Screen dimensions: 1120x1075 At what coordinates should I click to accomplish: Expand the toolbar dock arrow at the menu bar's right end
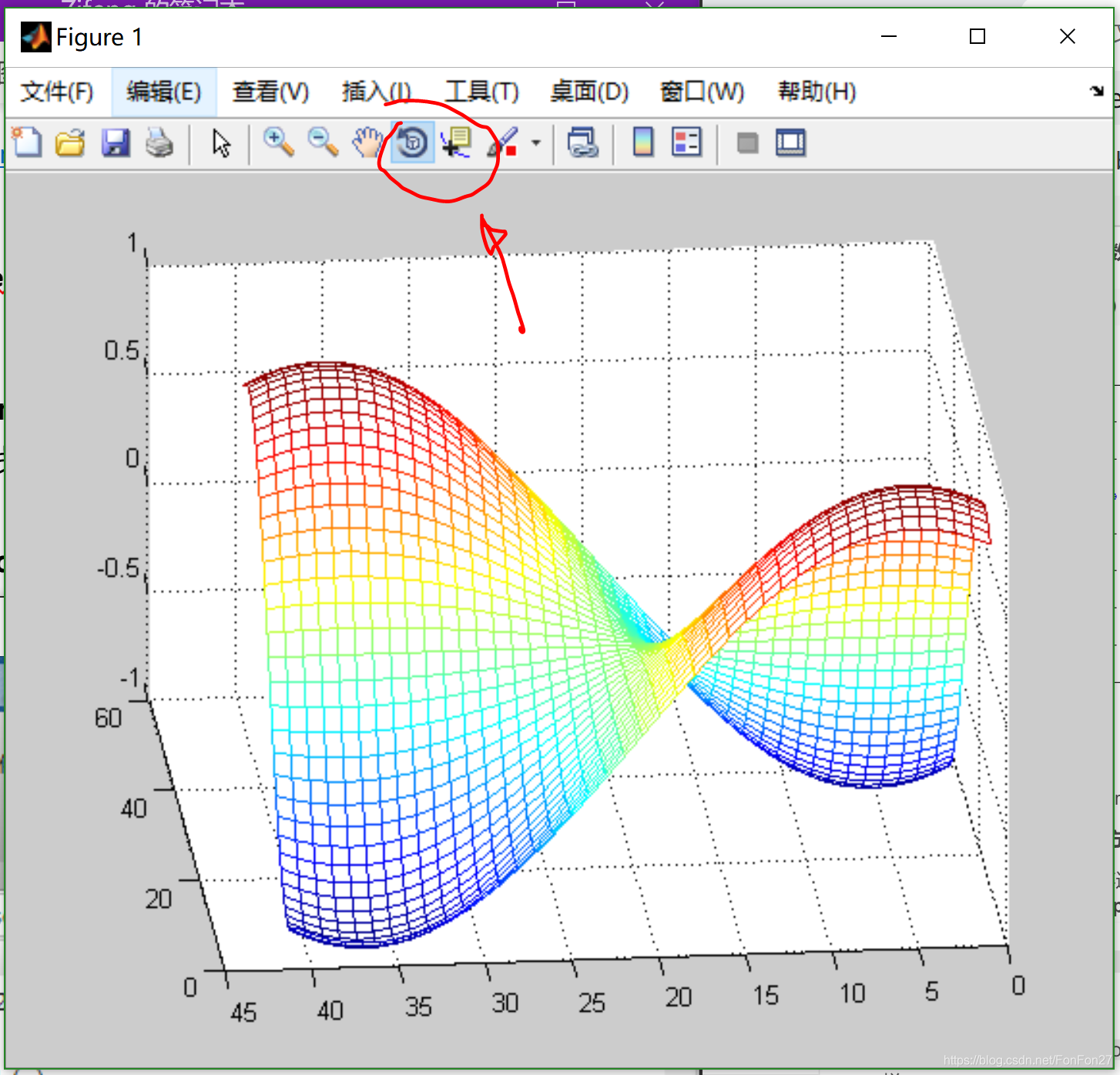tap(1097, 92)
